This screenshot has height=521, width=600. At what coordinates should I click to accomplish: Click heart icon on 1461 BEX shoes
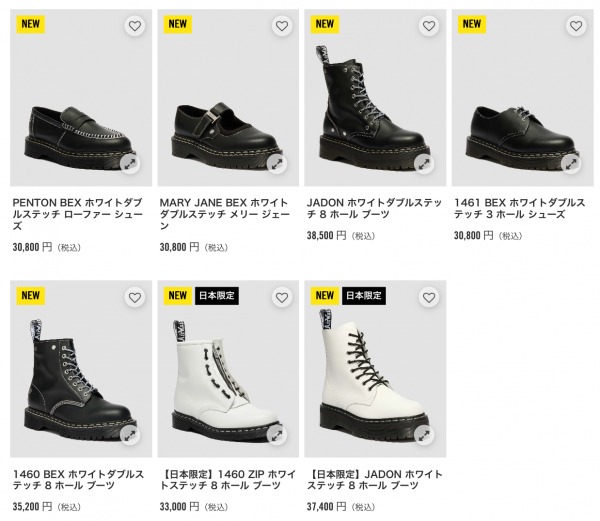coord(575,26)
